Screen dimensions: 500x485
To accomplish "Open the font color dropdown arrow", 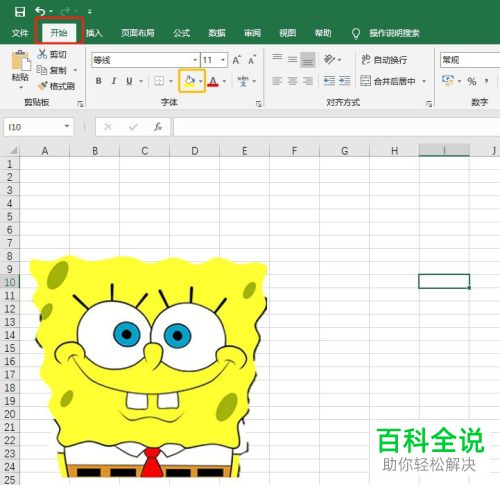I will point(224,81).
